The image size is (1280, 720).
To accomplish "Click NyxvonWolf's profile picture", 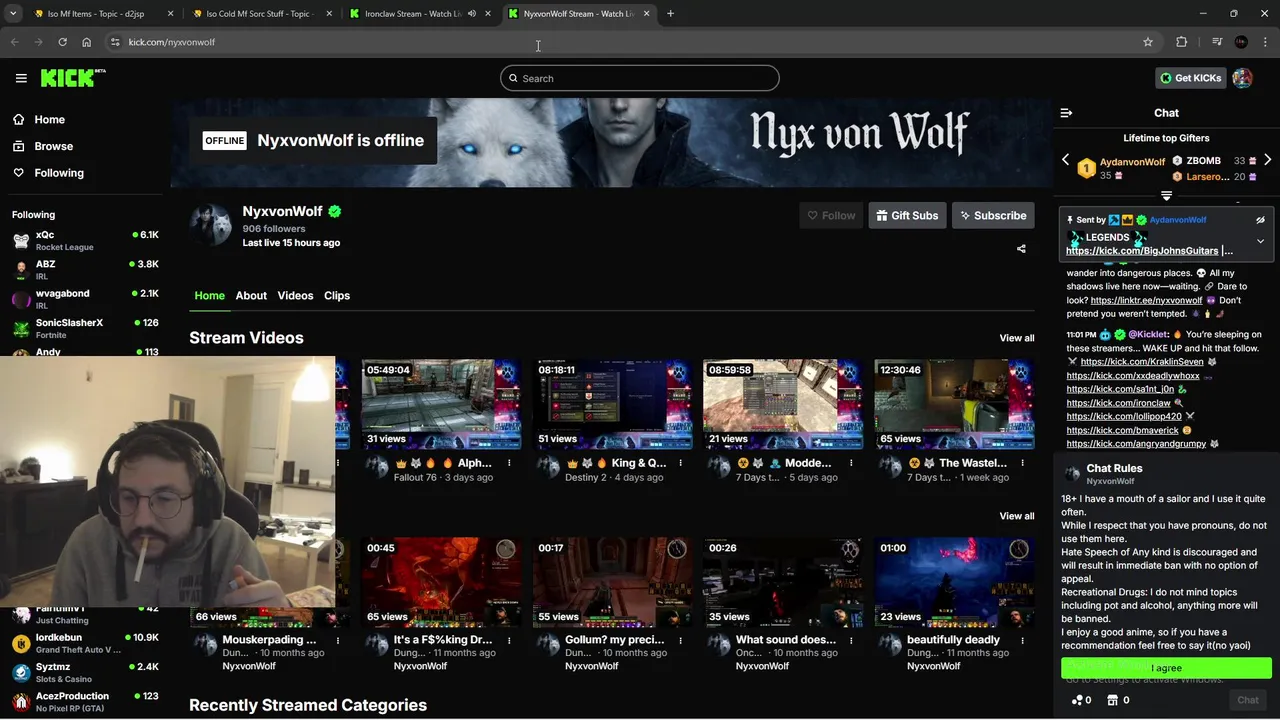I will (x=211, y=225).
